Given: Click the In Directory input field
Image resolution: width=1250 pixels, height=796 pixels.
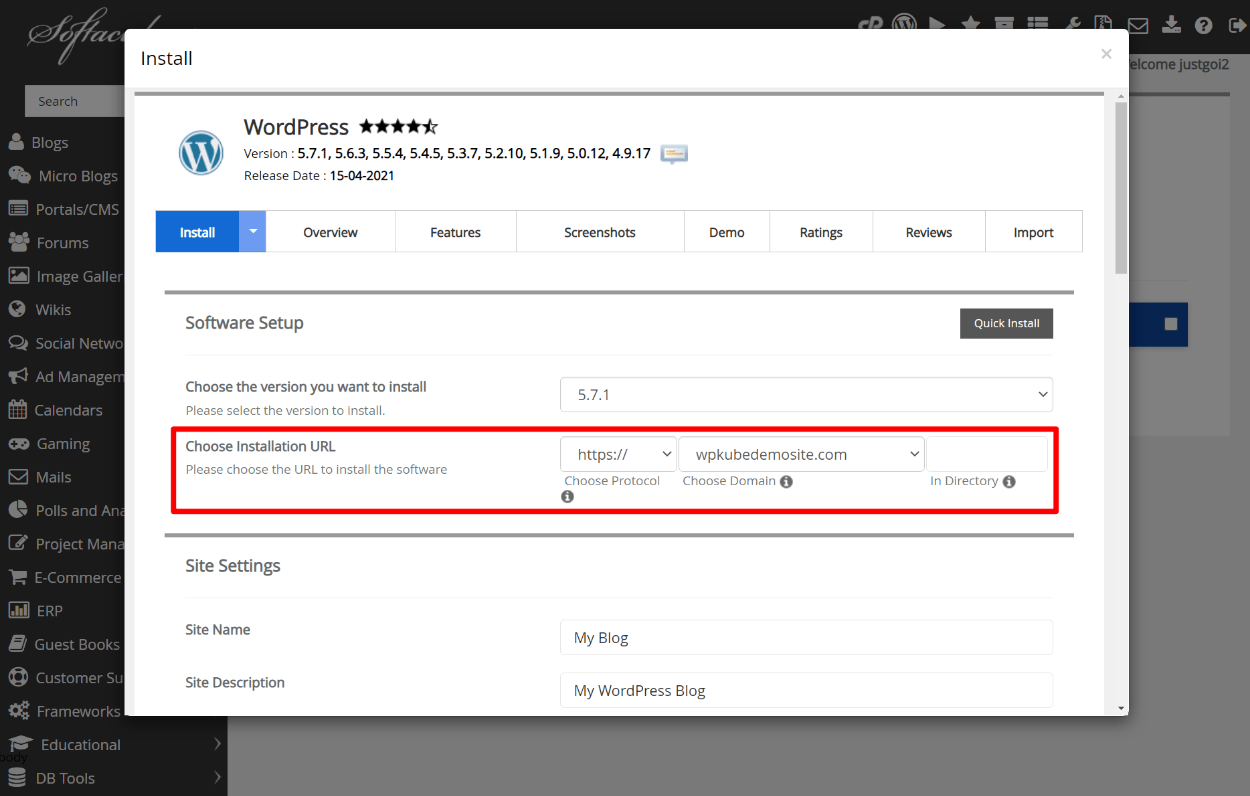Looking at the screenshot, I should pyautogui.click(x=987, y=454).
